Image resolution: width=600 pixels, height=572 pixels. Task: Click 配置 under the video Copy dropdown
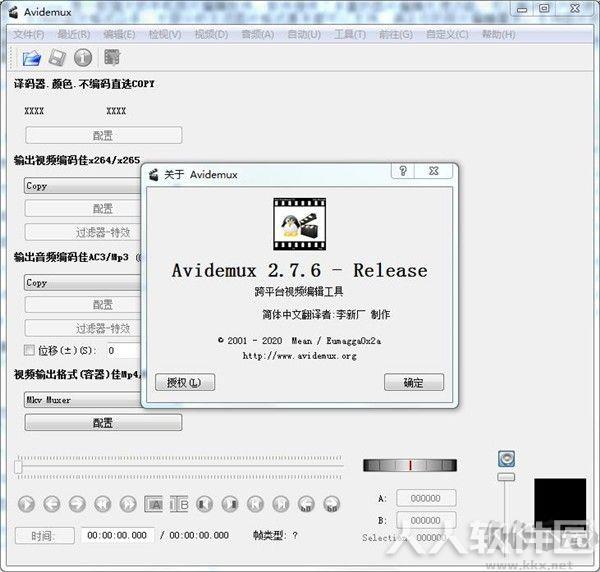click(x=83, y=209)
